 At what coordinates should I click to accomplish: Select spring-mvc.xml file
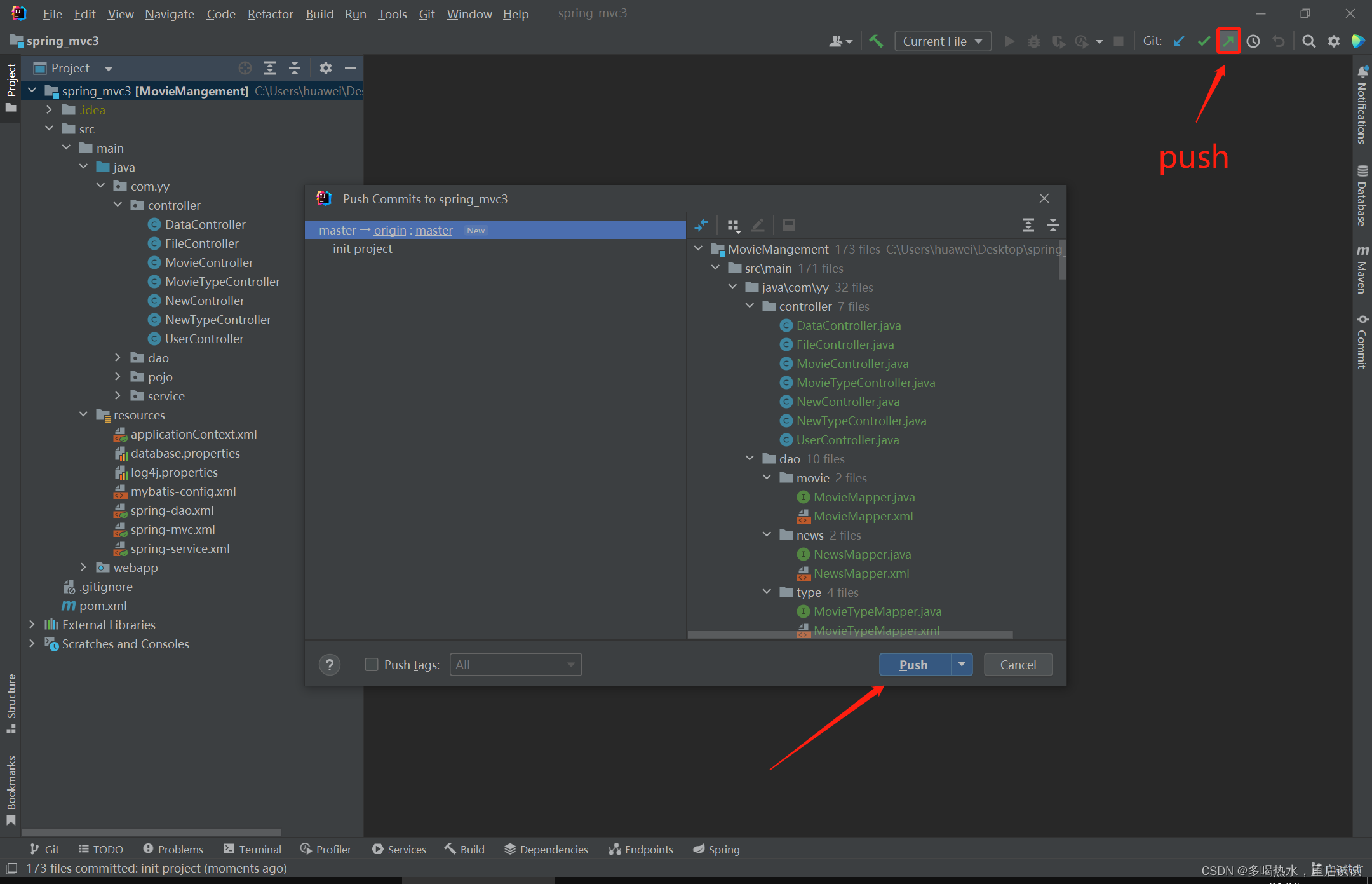(173, 529)
